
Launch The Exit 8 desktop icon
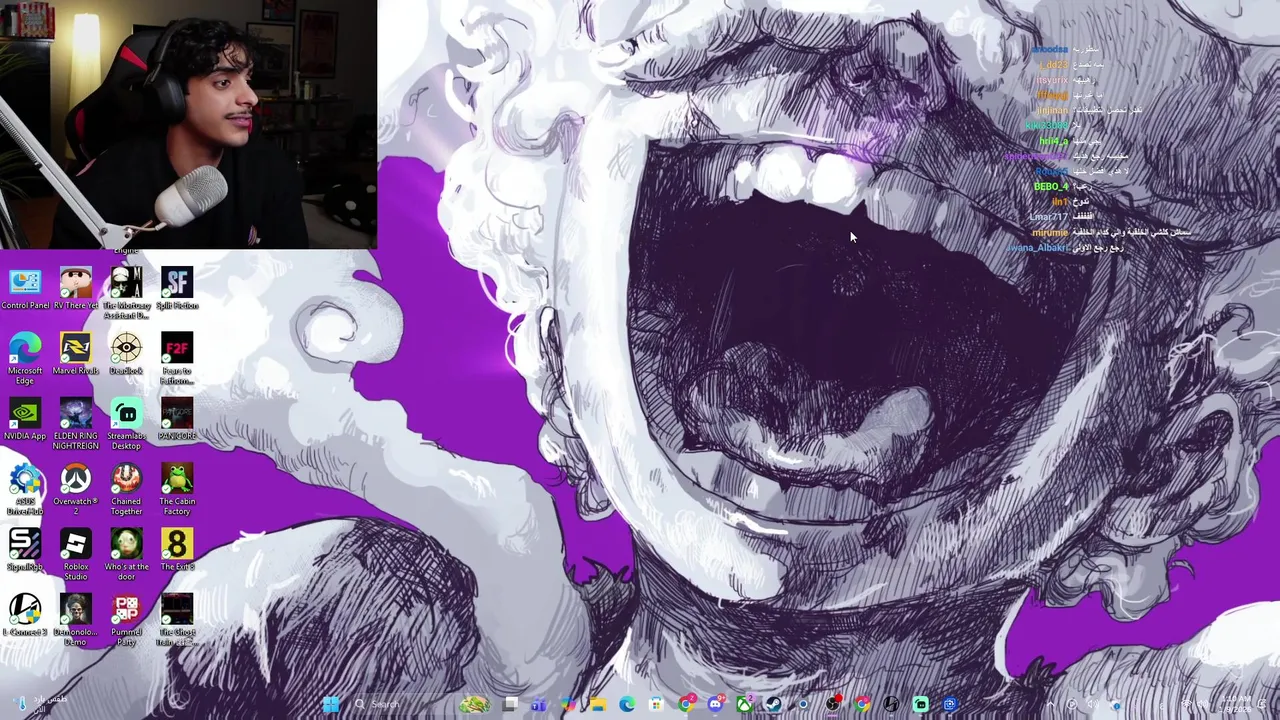177,550
